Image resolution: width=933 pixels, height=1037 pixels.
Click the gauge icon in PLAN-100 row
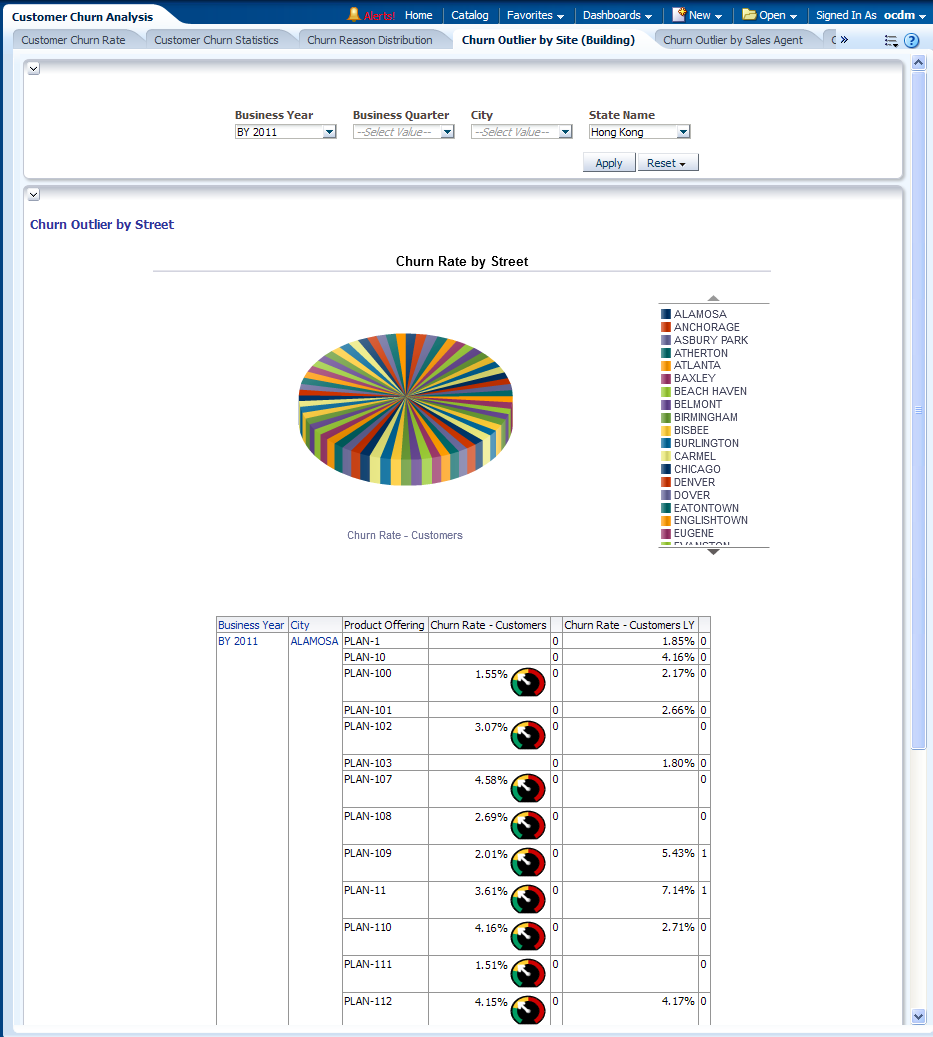(528, 683)
